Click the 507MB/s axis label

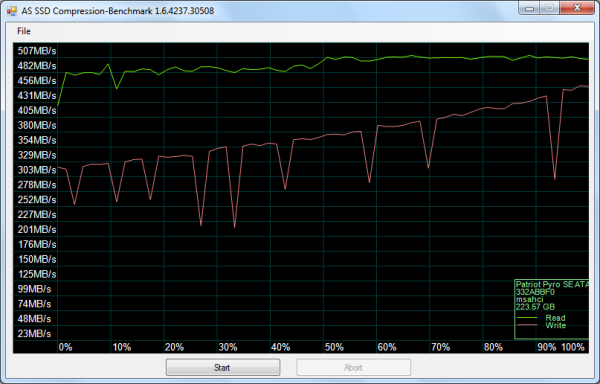coord(37,50)
